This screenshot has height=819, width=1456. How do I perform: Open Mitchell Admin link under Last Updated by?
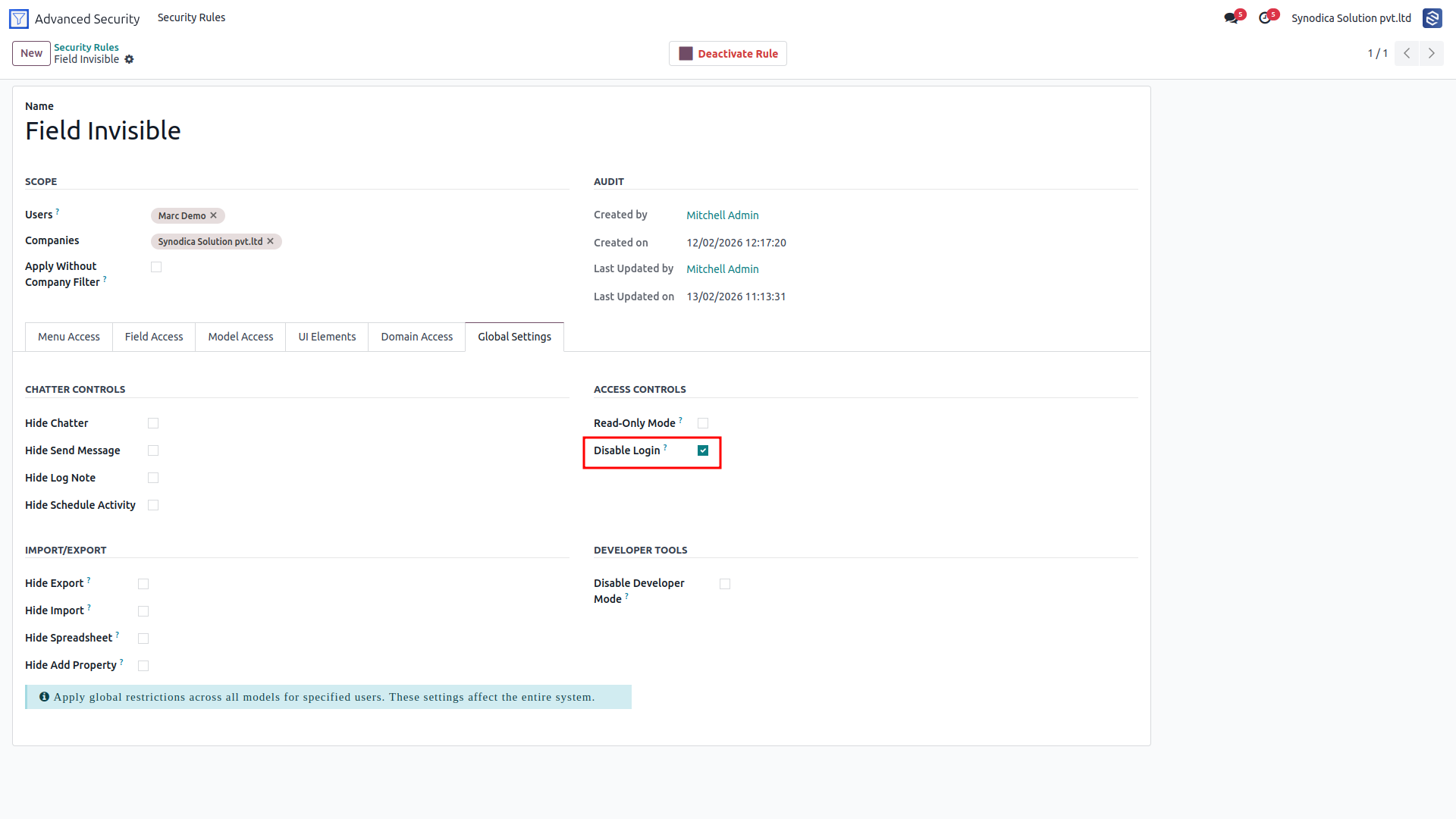pyautogui.click(x=723, y=269)
